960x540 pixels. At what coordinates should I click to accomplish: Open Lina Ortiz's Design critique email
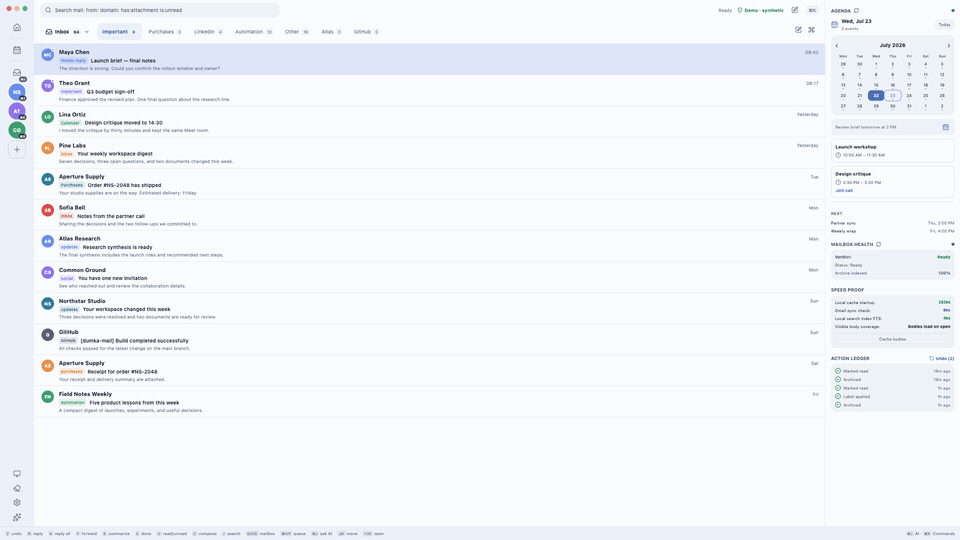(429, 122)
